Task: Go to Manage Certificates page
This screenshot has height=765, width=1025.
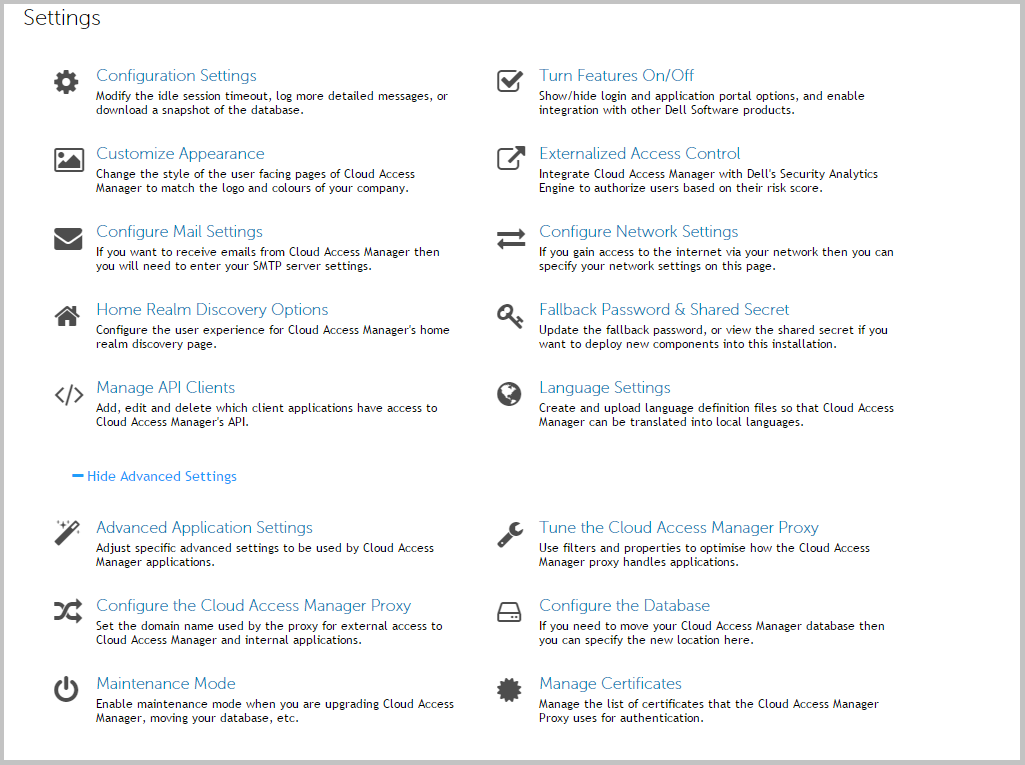Action: tap(610, 684)
